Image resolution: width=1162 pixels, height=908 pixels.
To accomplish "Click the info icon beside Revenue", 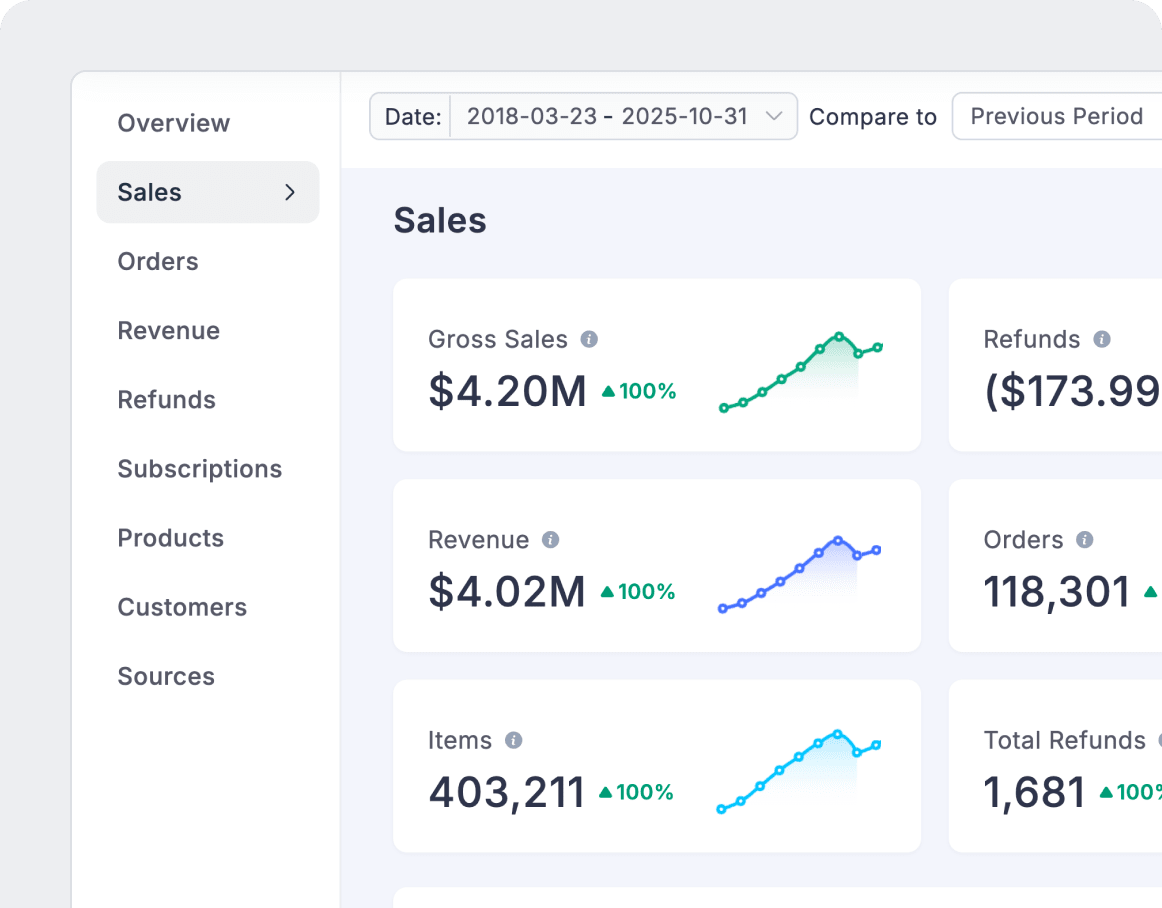I will pos(550,539).
